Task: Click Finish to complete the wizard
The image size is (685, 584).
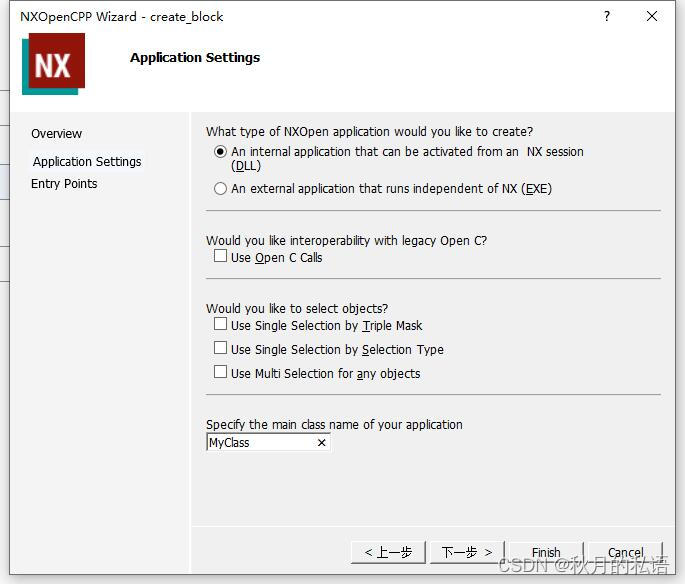Action: tap(546, 553)
